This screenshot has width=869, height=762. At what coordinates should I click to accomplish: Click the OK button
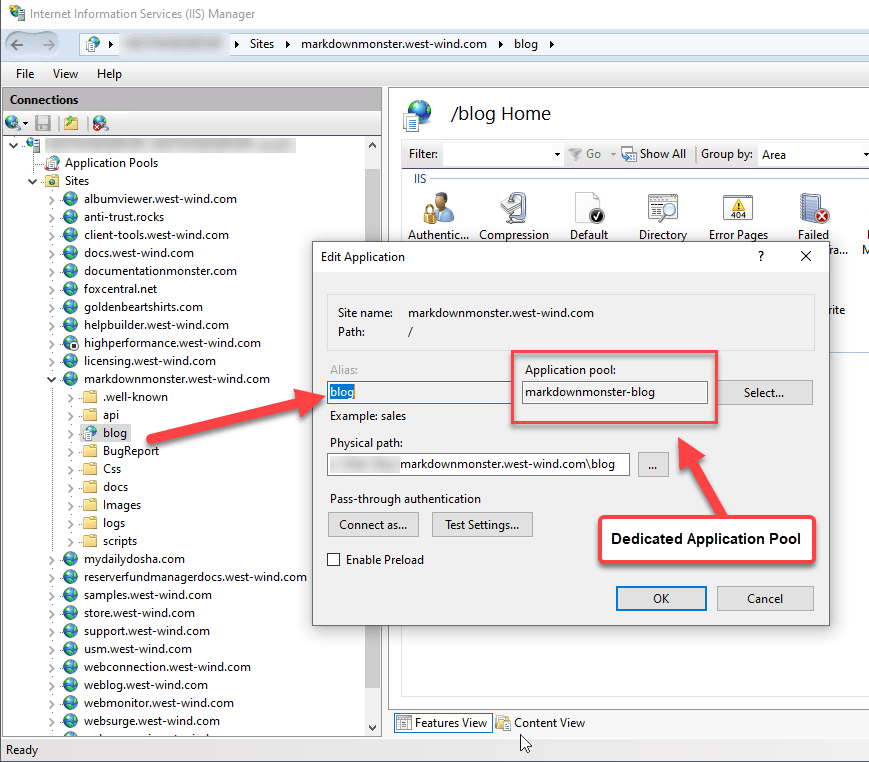pyautogui.click(x=661, y=599)
